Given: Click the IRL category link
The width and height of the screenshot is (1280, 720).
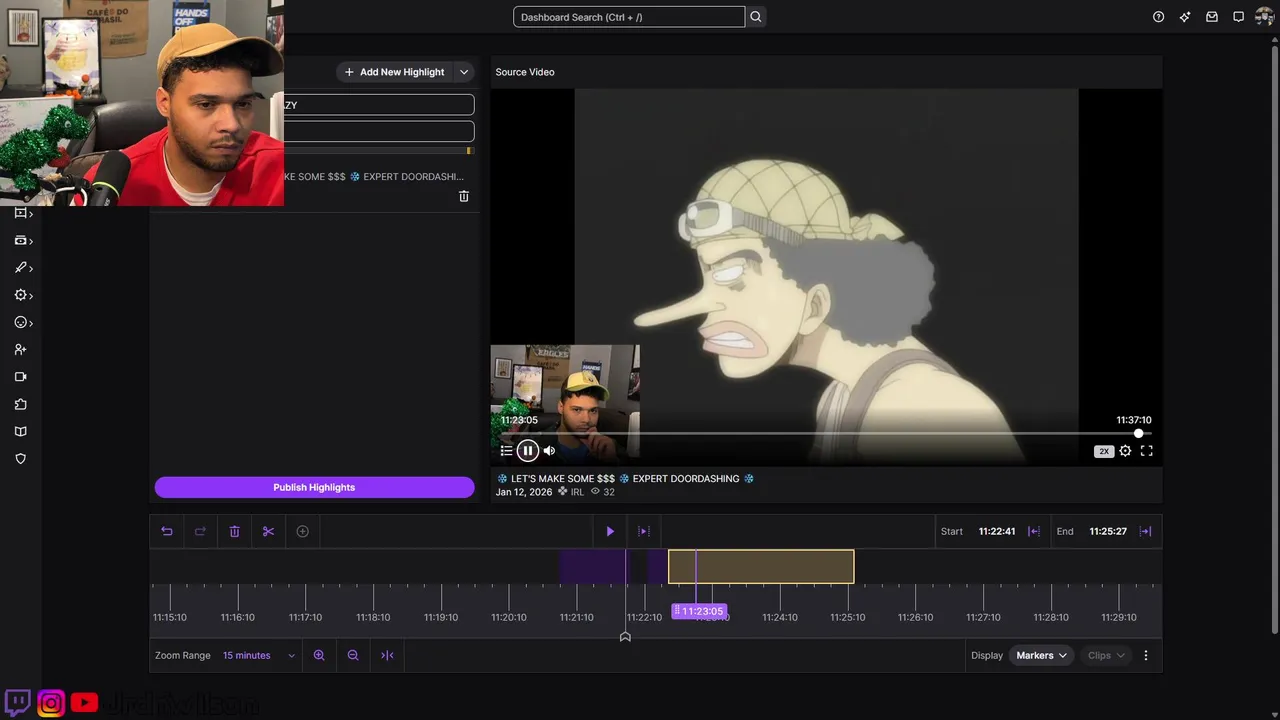Looking at the screenshot, I should coord(577,492).
